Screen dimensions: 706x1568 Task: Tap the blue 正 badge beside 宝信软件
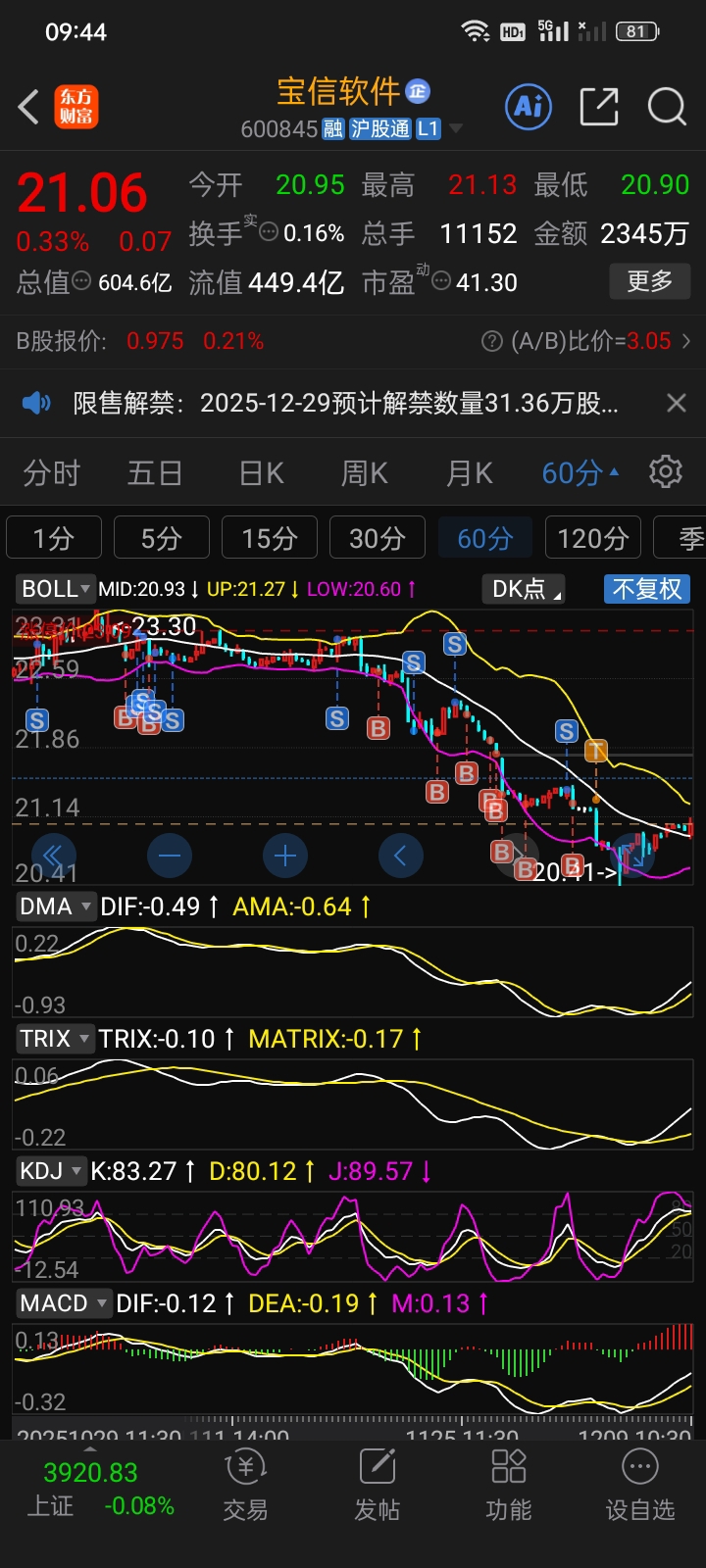point(418,91)
